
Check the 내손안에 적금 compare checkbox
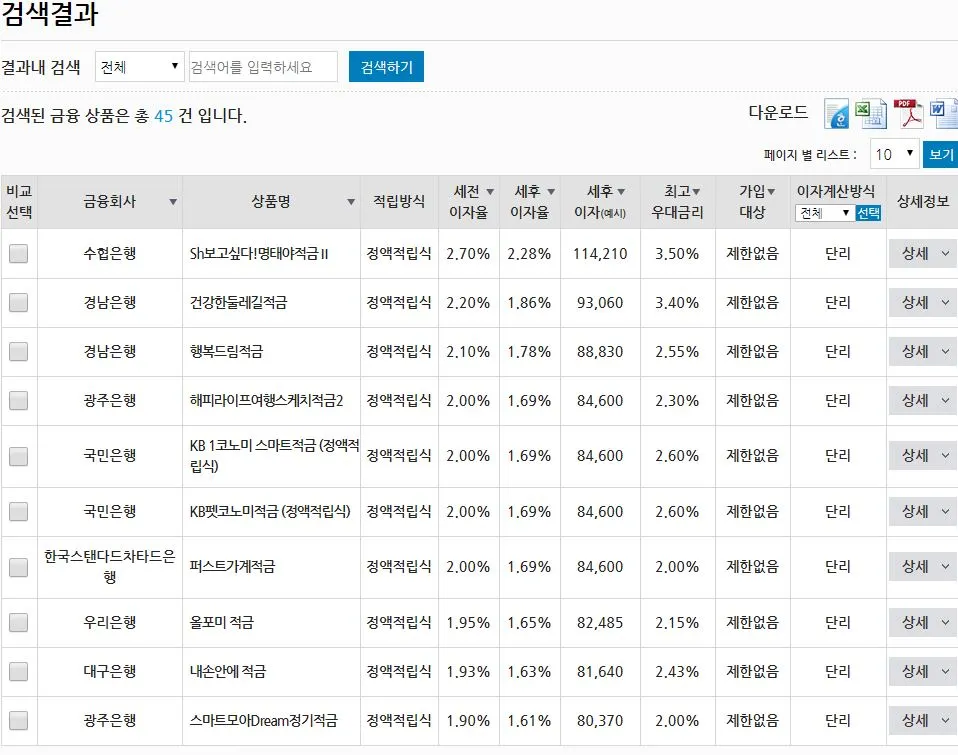pos(18,671)
